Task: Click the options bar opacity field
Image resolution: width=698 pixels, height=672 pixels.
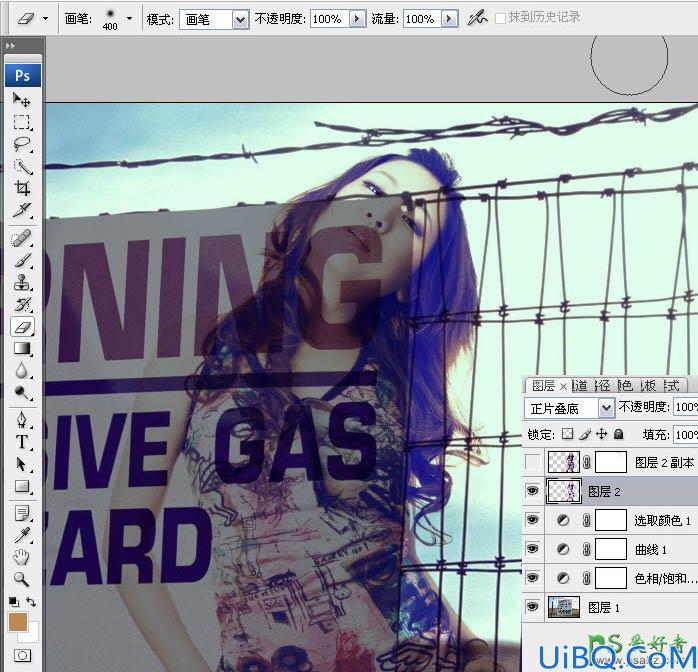Action: tap(329, 19)
